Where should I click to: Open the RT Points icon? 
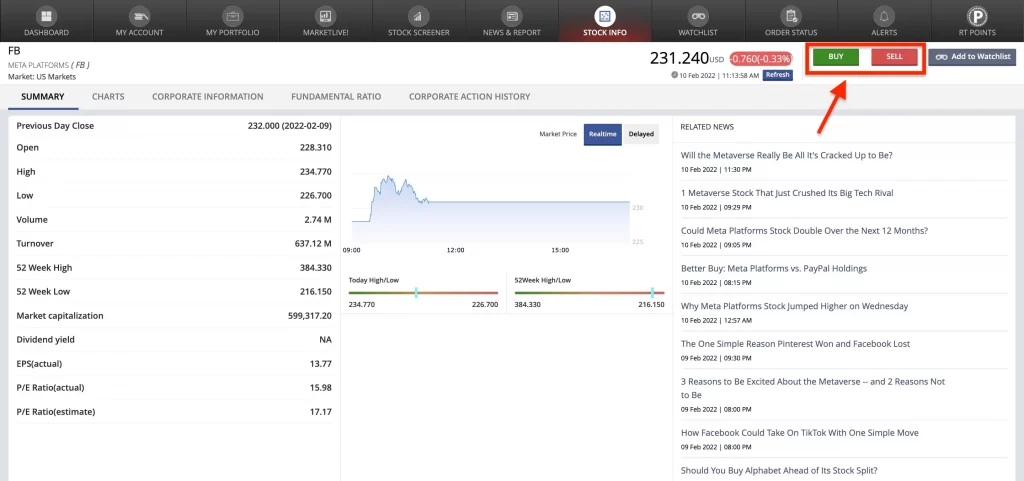tap(977, 16)
